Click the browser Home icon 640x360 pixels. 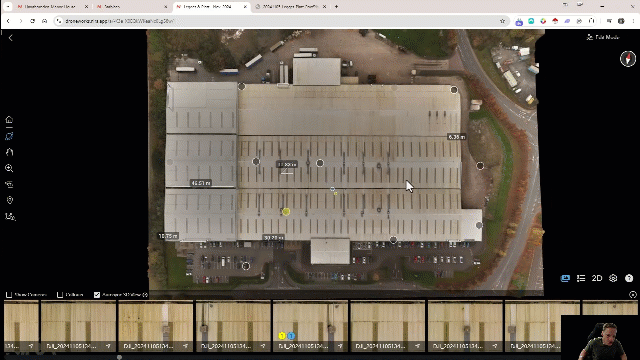pos(44,21)
